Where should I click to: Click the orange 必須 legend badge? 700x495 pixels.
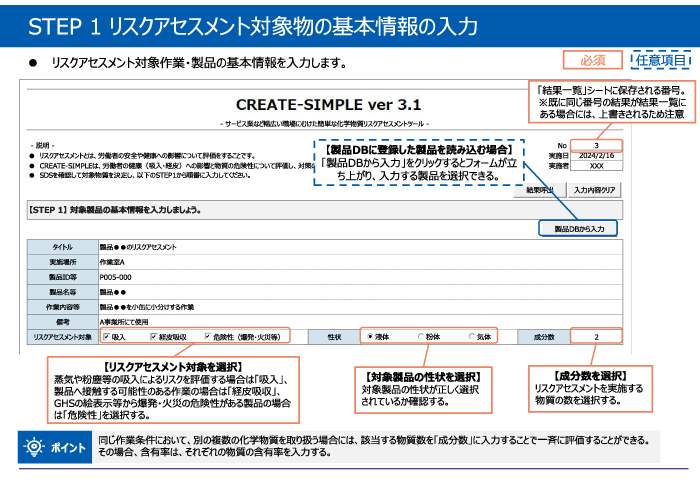[x=592, y=60]
